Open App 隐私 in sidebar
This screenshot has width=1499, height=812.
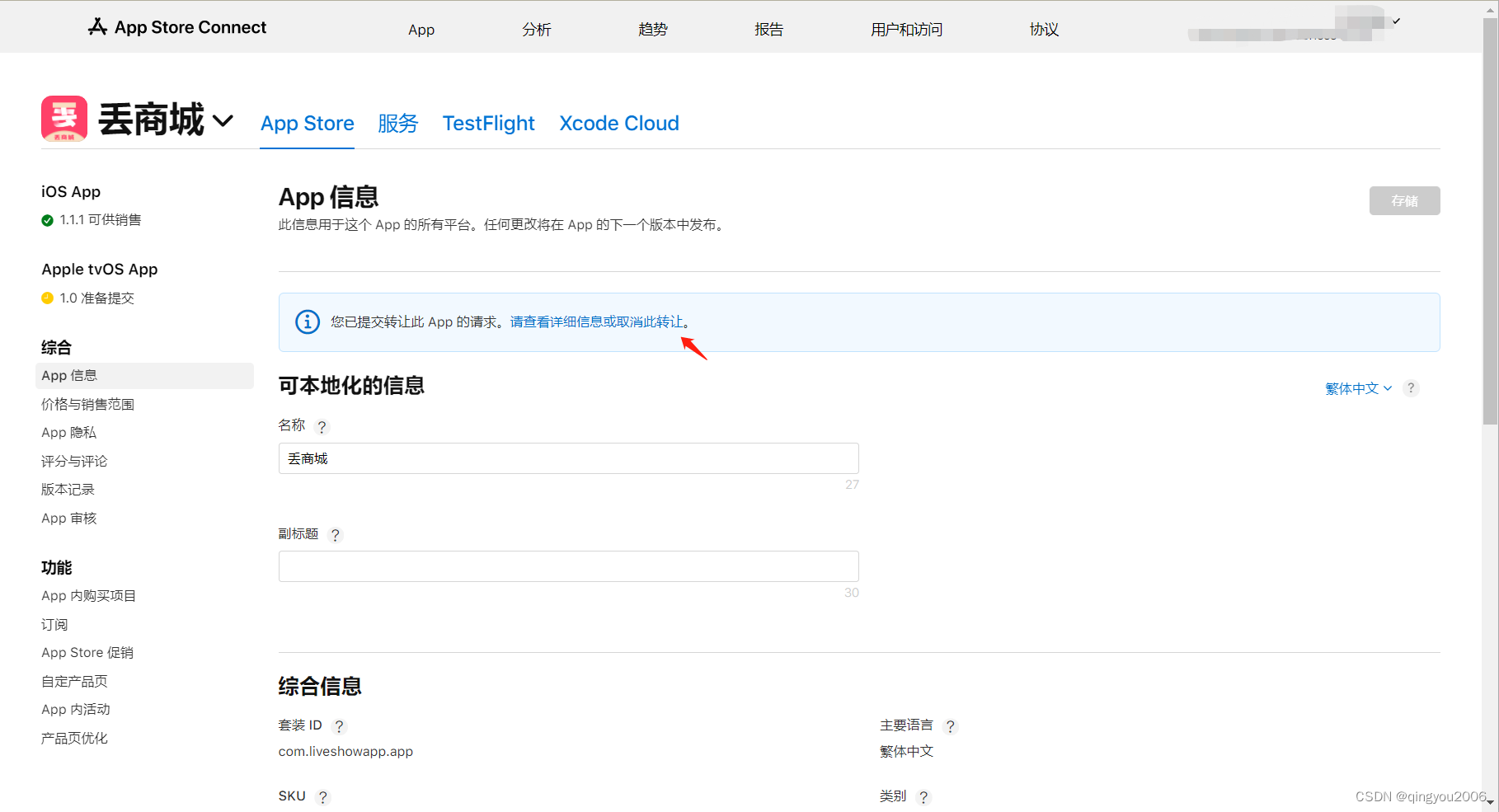pyautogui.click(x=69, y=433)
